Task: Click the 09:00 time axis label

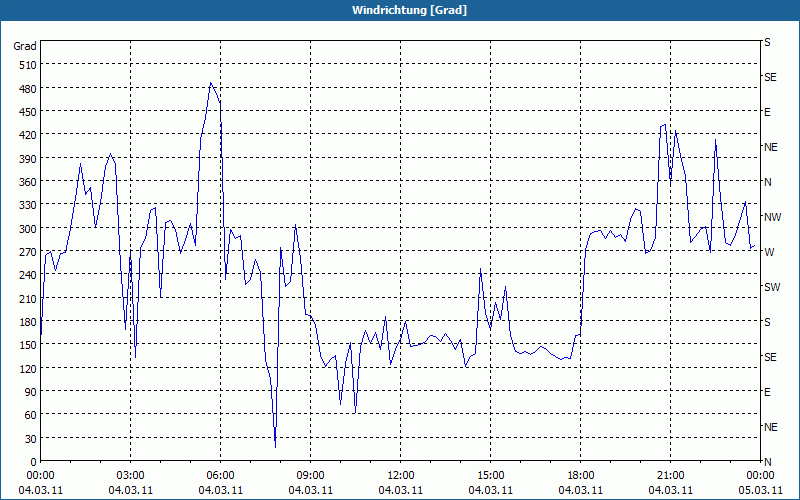Action: (311, 476)
